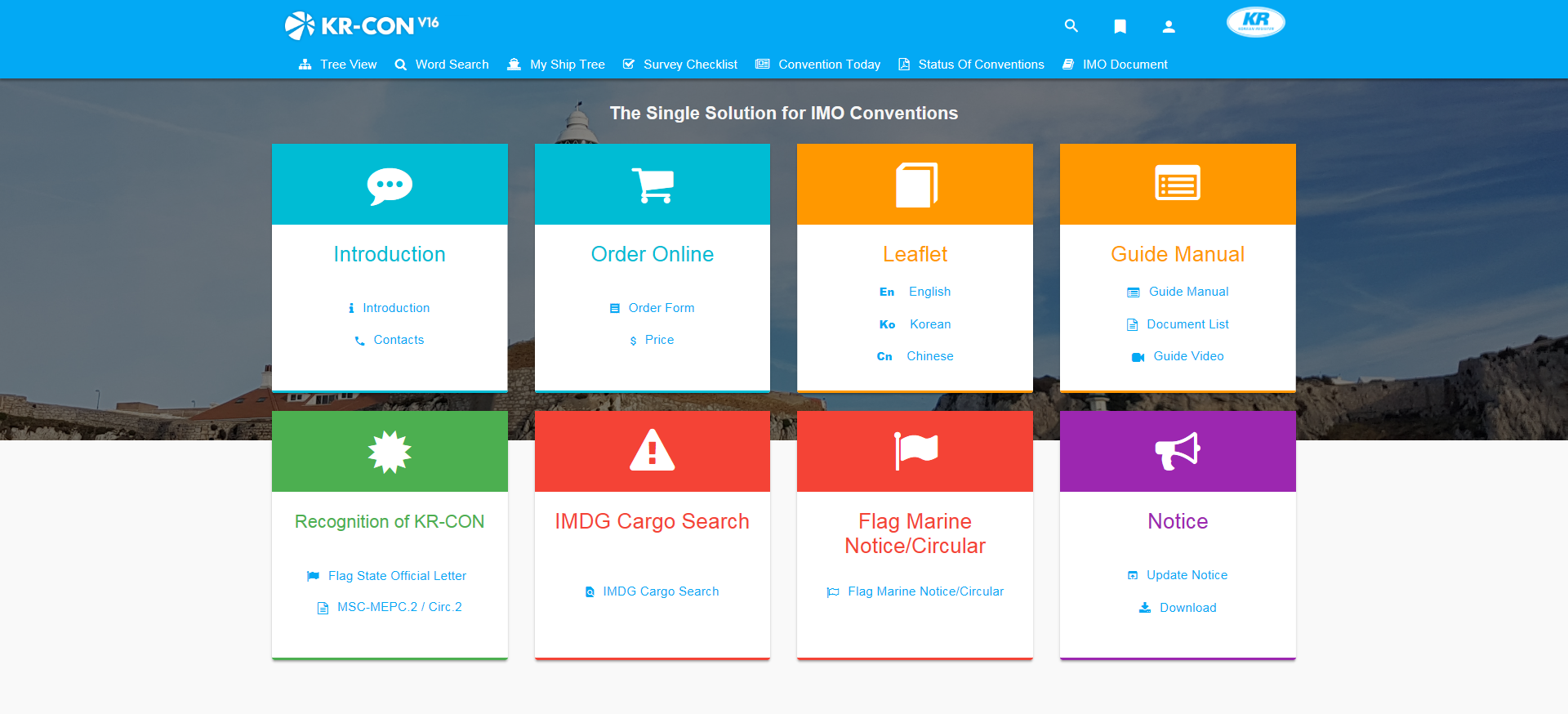Open Flag State Official Letter link
1568x714 pixels.
tap(397, 576)
